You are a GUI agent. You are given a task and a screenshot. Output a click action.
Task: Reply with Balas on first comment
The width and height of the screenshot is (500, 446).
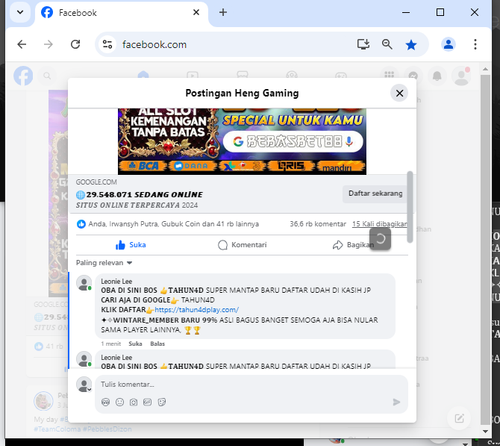tap(157, 344)
